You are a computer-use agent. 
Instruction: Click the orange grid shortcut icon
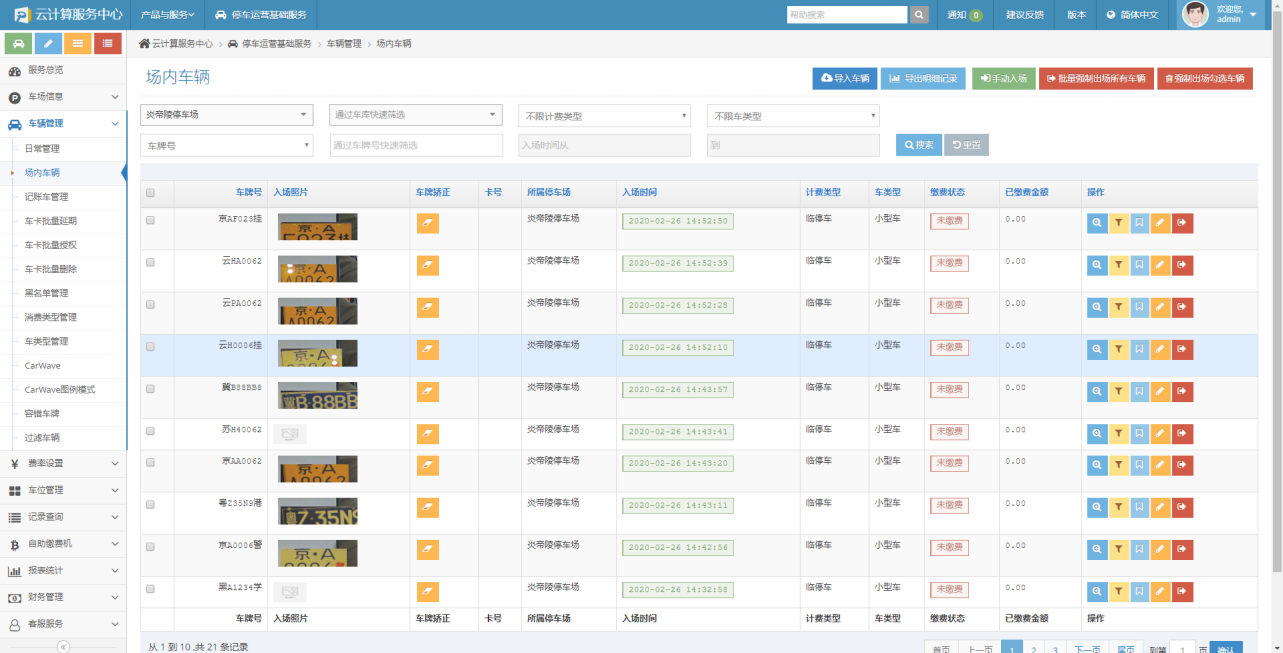coord(78,44)
